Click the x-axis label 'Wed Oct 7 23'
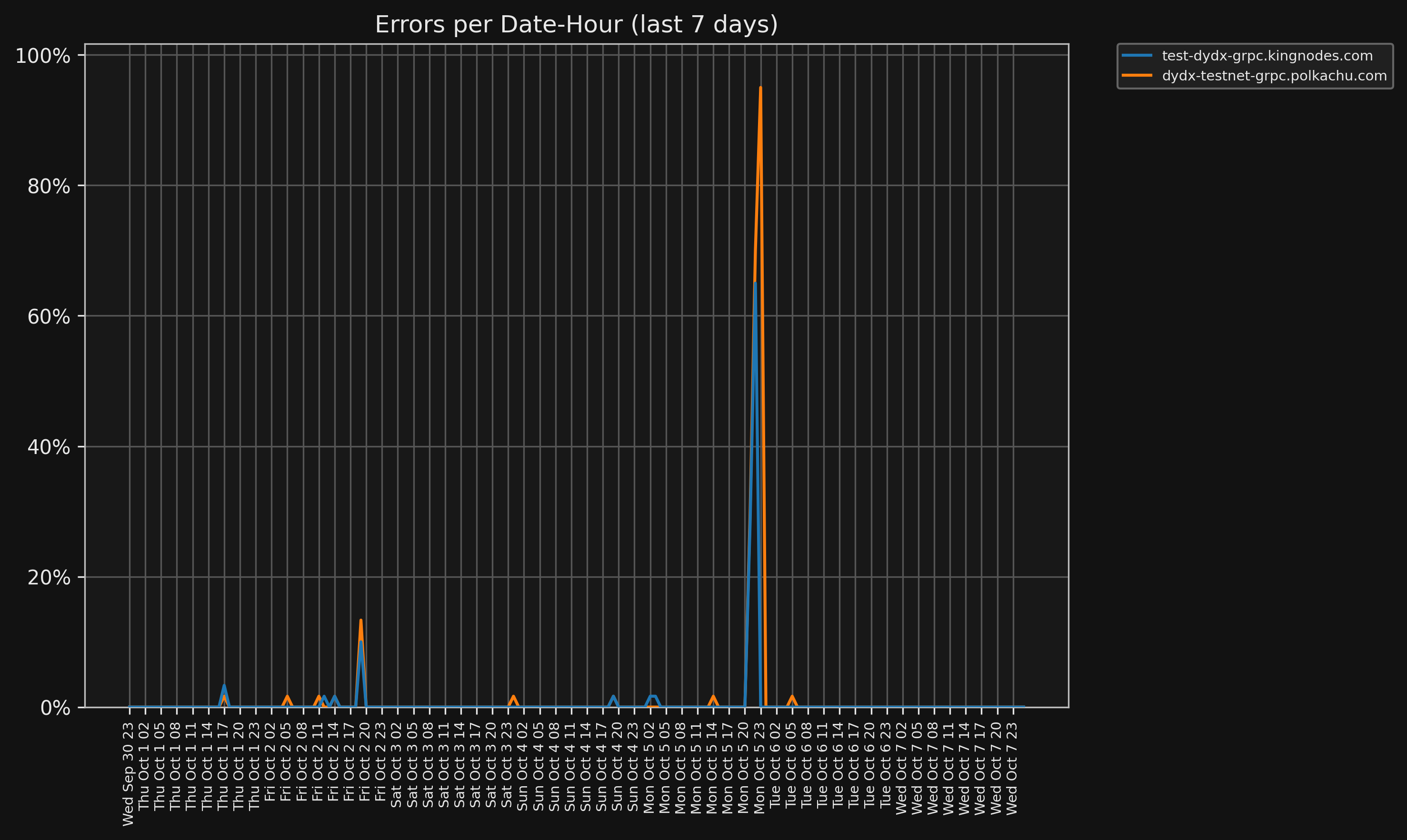The width and height of the screenshot is (1407, 840). (1012, 769)
